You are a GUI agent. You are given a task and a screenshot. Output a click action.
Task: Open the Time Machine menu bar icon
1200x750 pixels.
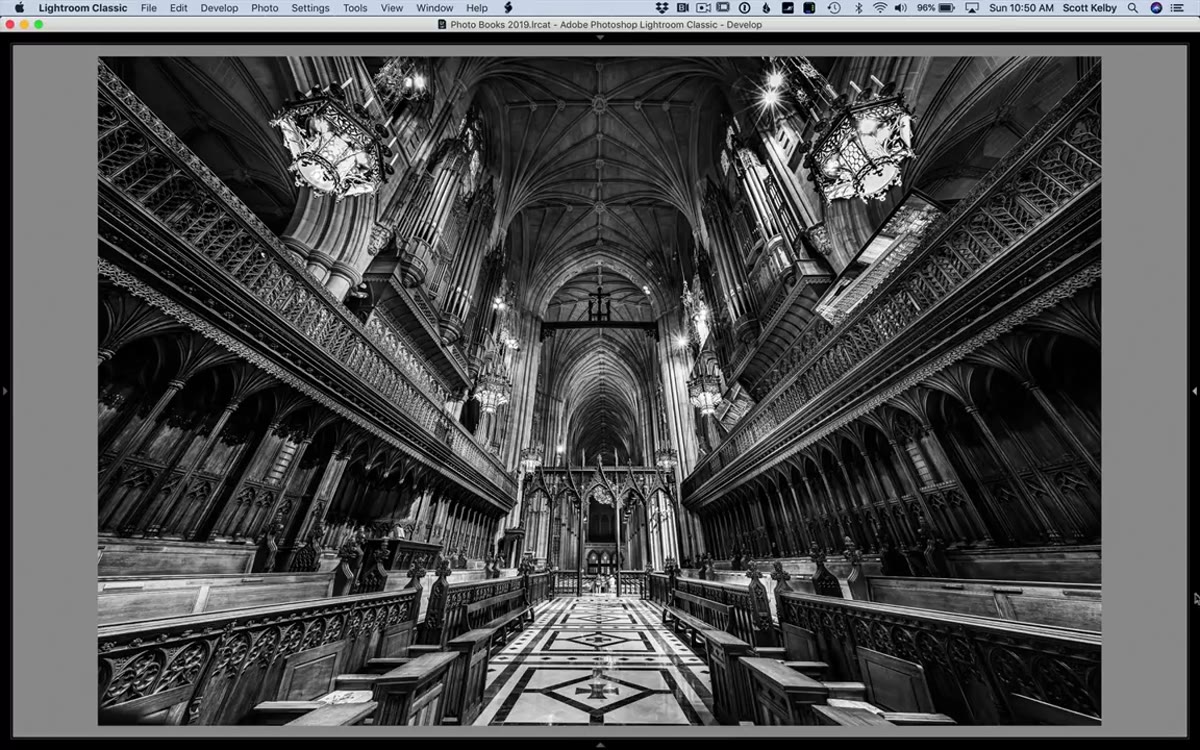point(834,8)
